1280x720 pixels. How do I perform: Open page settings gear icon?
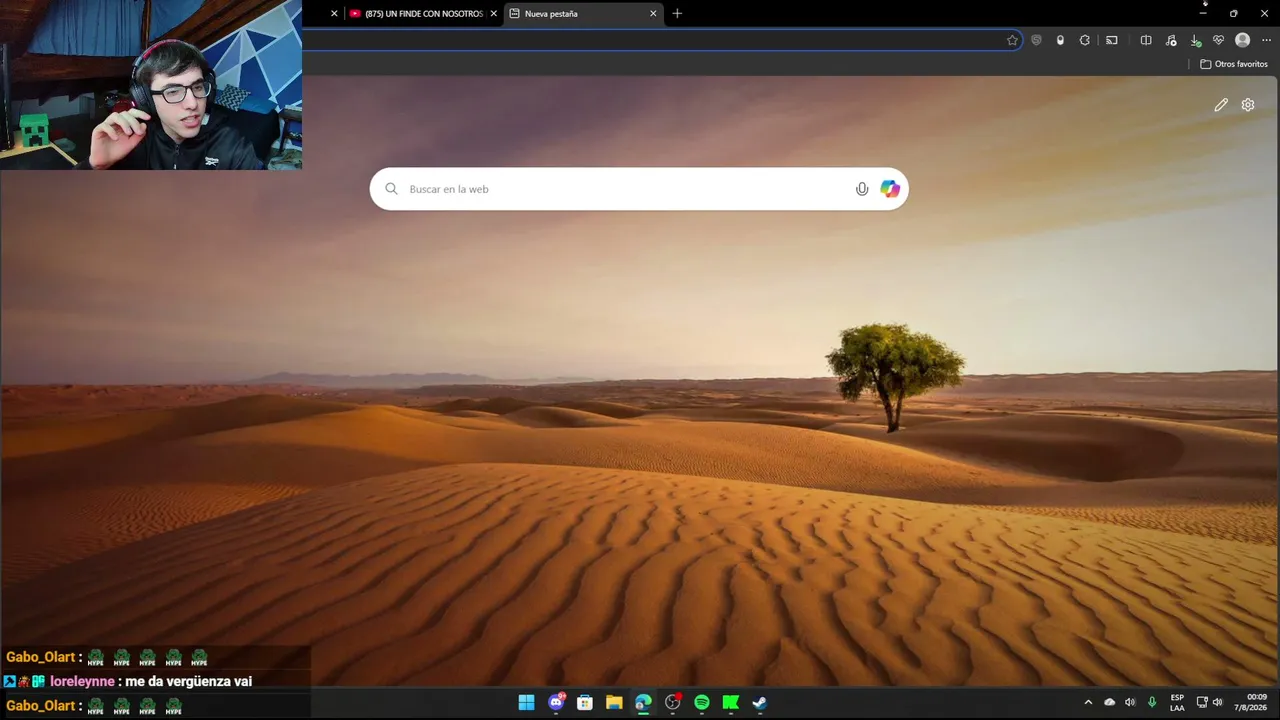[1248, 105]
